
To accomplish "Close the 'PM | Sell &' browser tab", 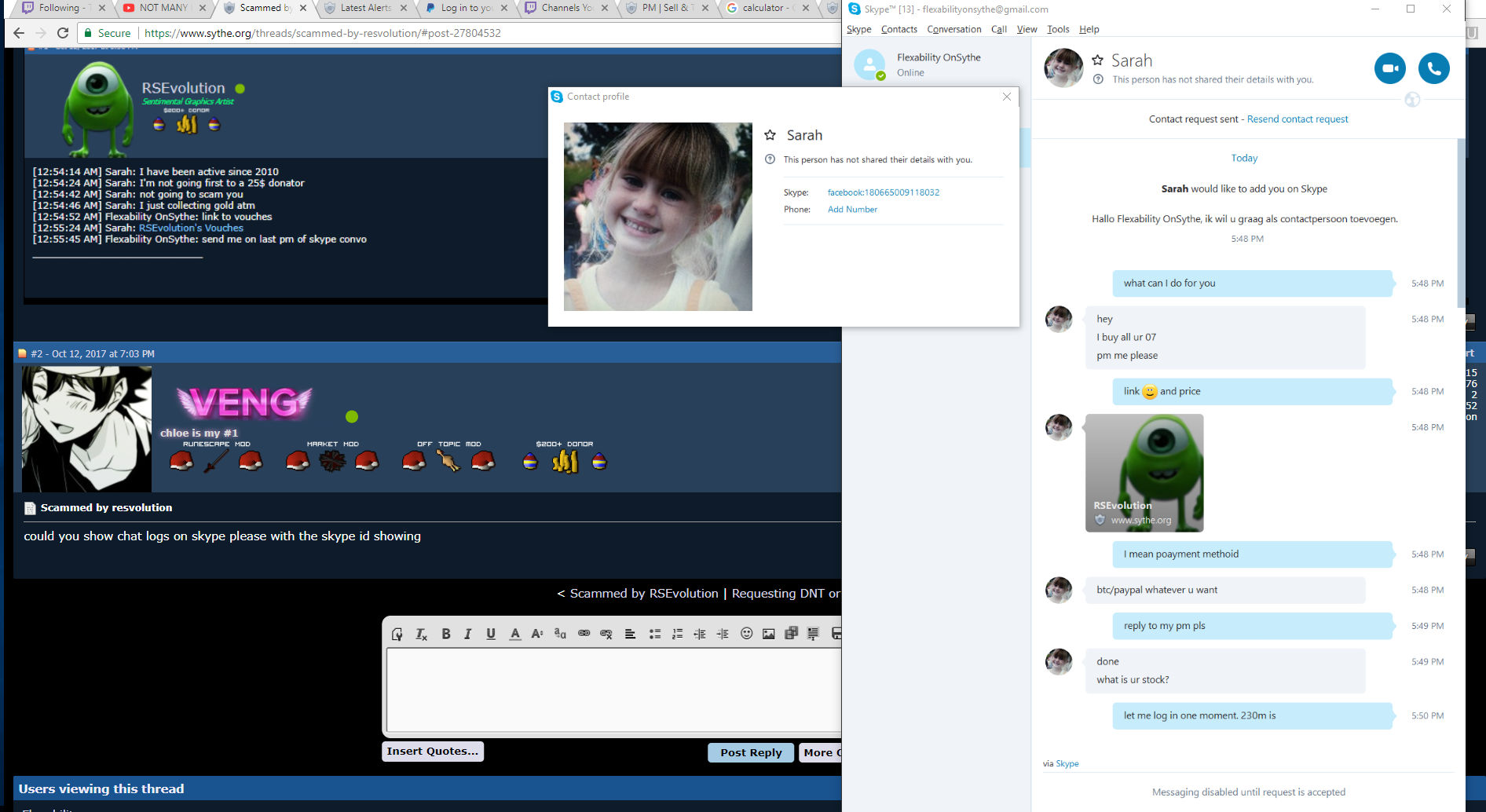I will (705, 8).
